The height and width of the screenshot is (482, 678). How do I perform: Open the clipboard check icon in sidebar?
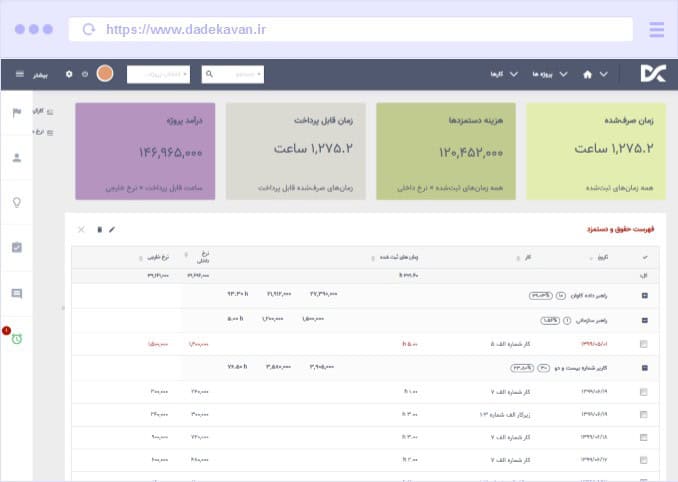[x=17, y=247]
